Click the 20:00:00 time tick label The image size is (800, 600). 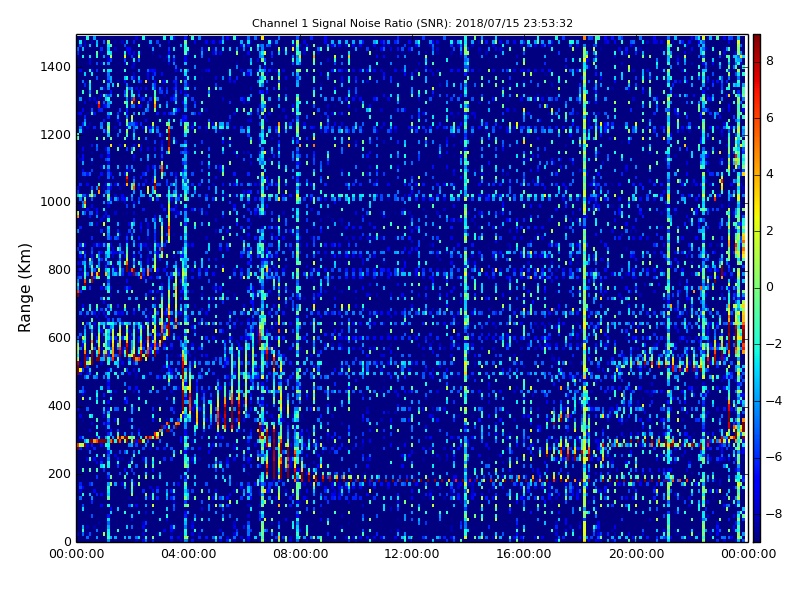coord(636,554)
